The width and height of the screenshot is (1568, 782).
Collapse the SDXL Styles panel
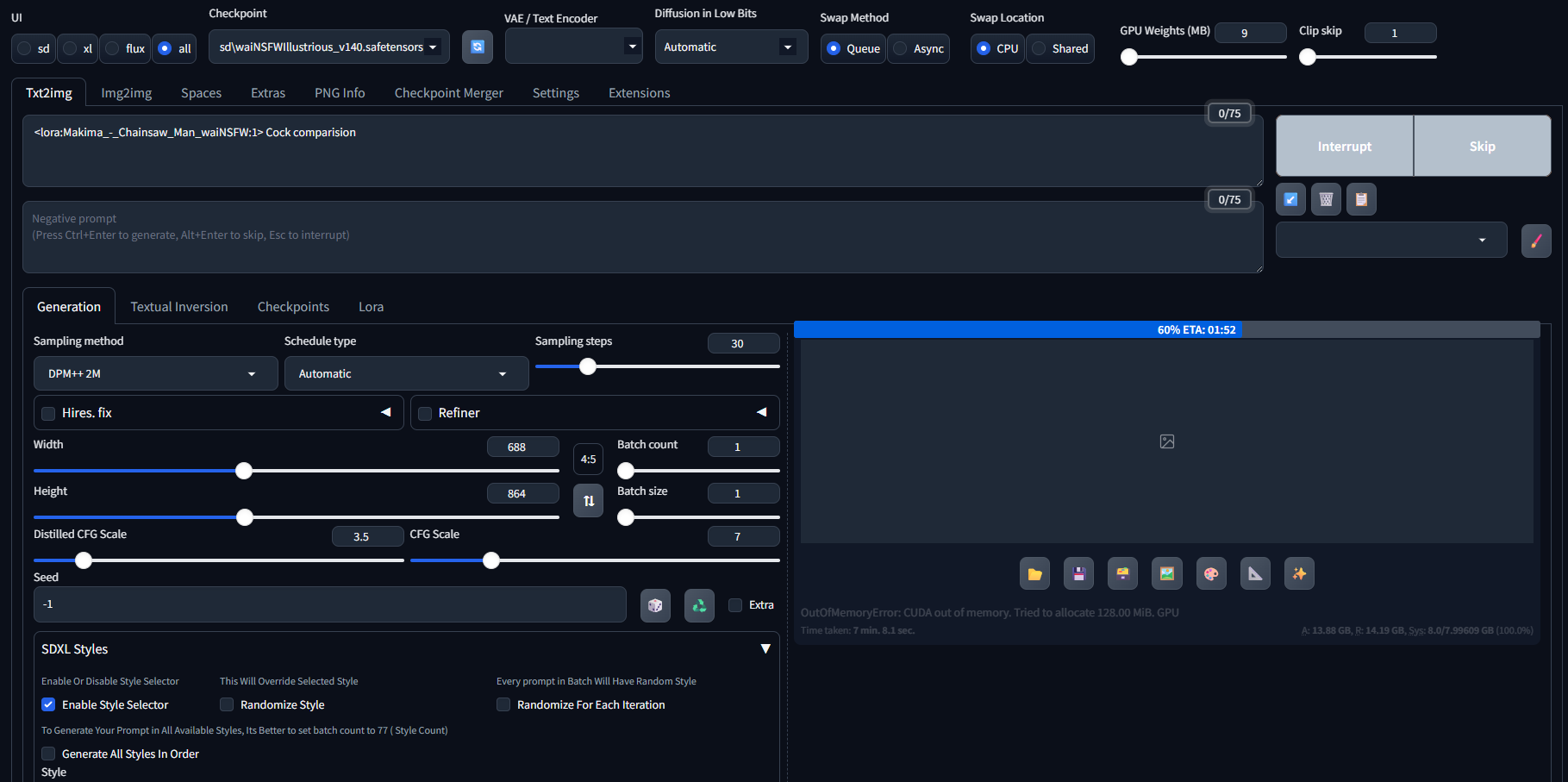coord(765,648)
